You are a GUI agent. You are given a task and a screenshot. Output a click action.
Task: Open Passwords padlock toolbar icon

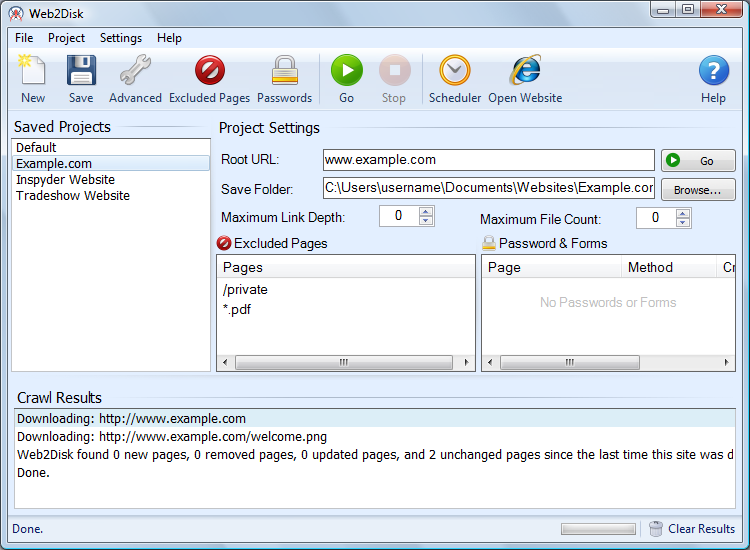[285, 70]
